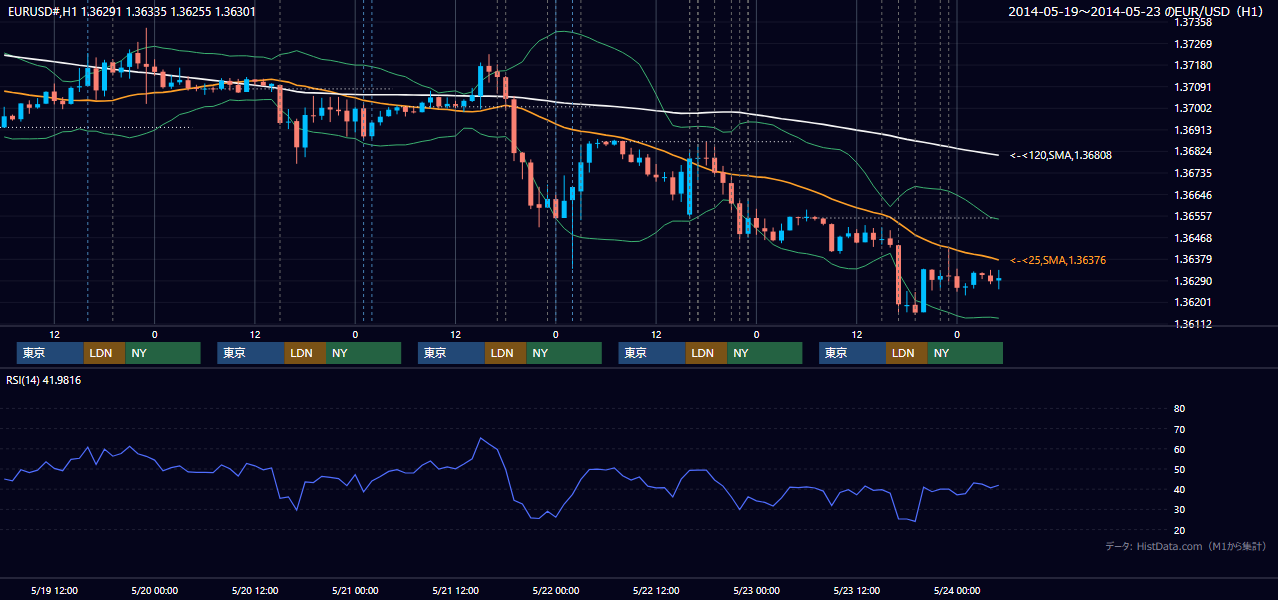This screenshot has width=1278, height=600.
Task: Click price axis value 1.36557
Action: [x=1193, y=216]
